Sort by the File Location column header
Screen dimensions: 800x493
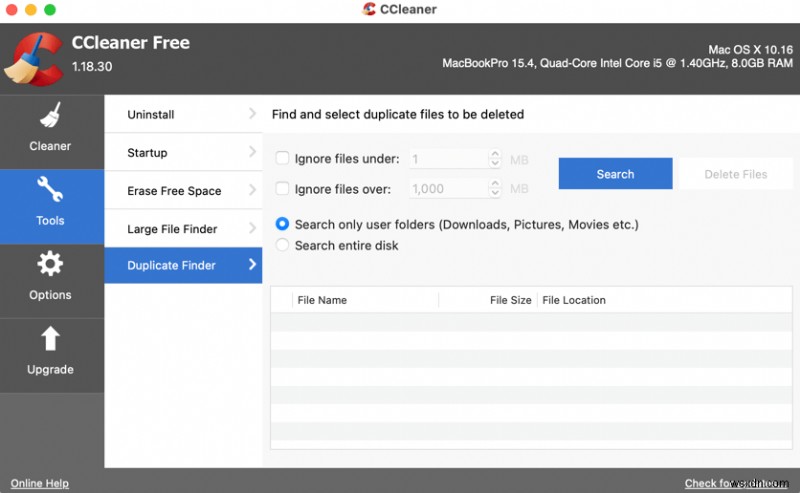pos(664,300)
